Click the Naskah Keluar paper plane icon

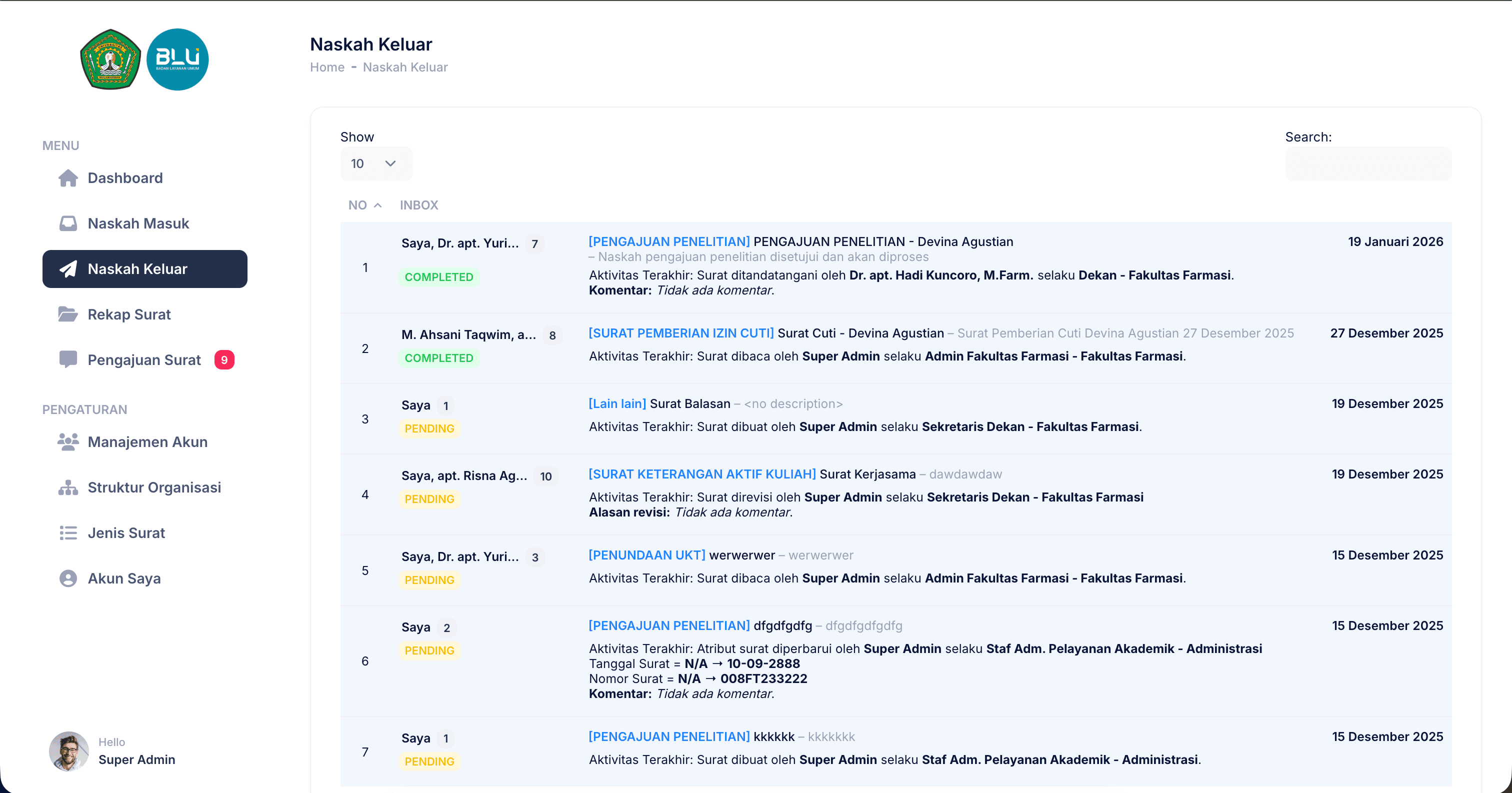[x=68, y=269]
